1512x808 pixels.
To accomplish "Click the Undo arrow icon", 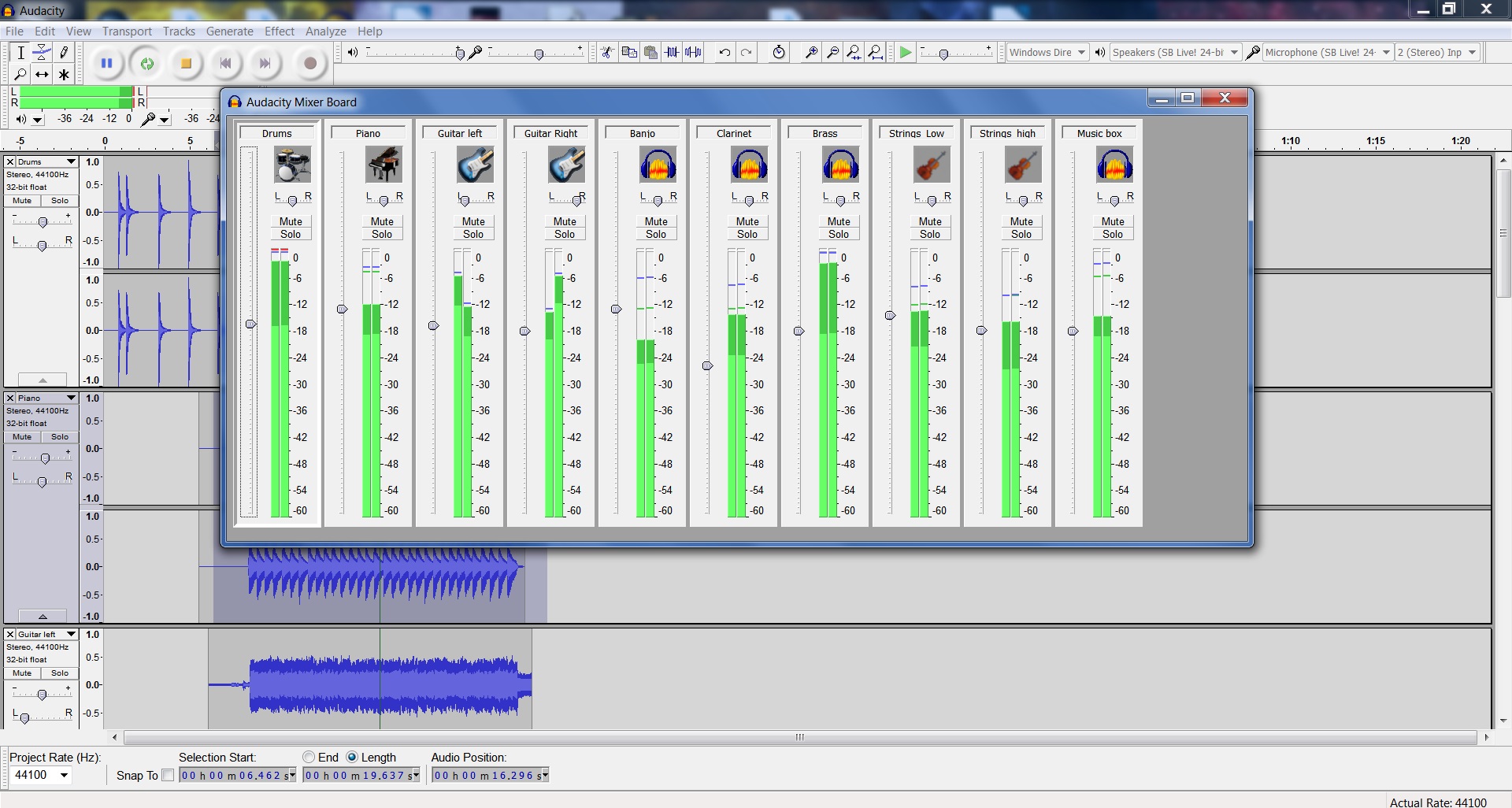I will click(x=724, y=53).
